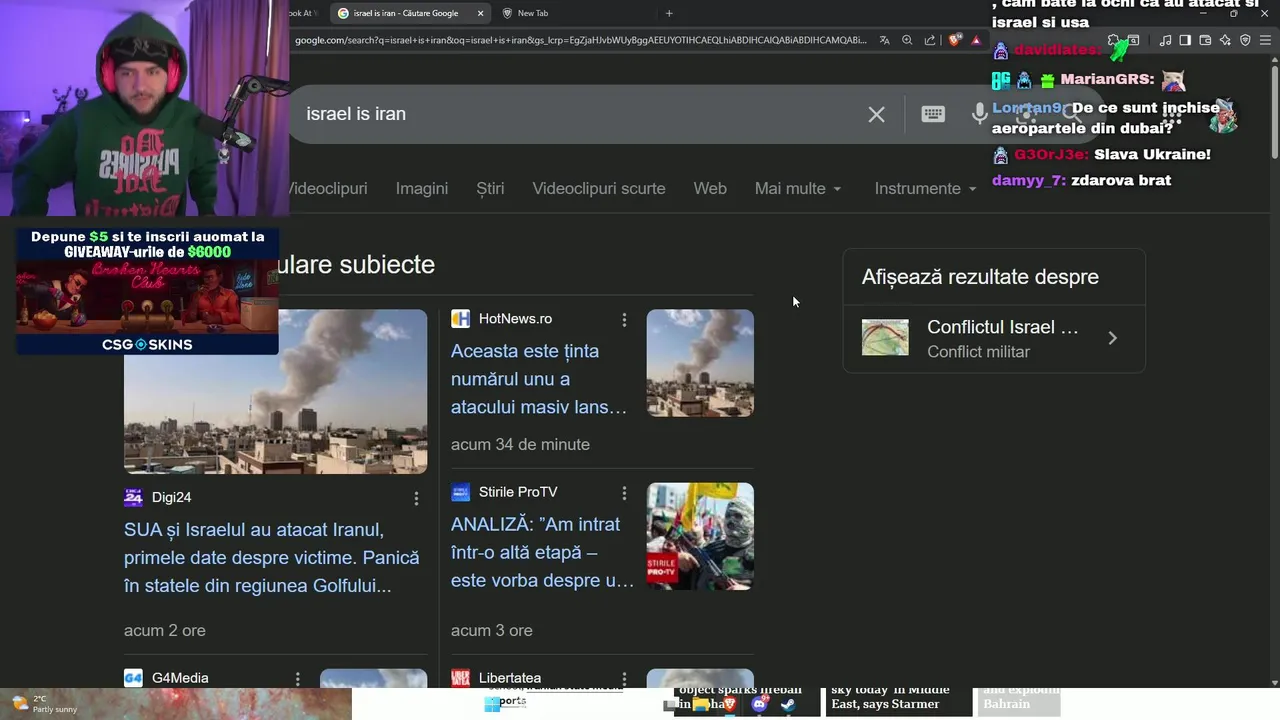Open the Brave Shields lion icon
The image size is (1280, 720).
[955, 40]
